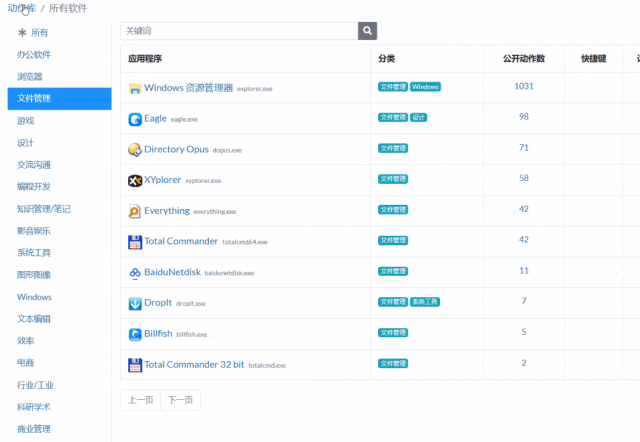The image size is (640, 442).
Task: Click the magnifier search button
Action: coord(367,31)
